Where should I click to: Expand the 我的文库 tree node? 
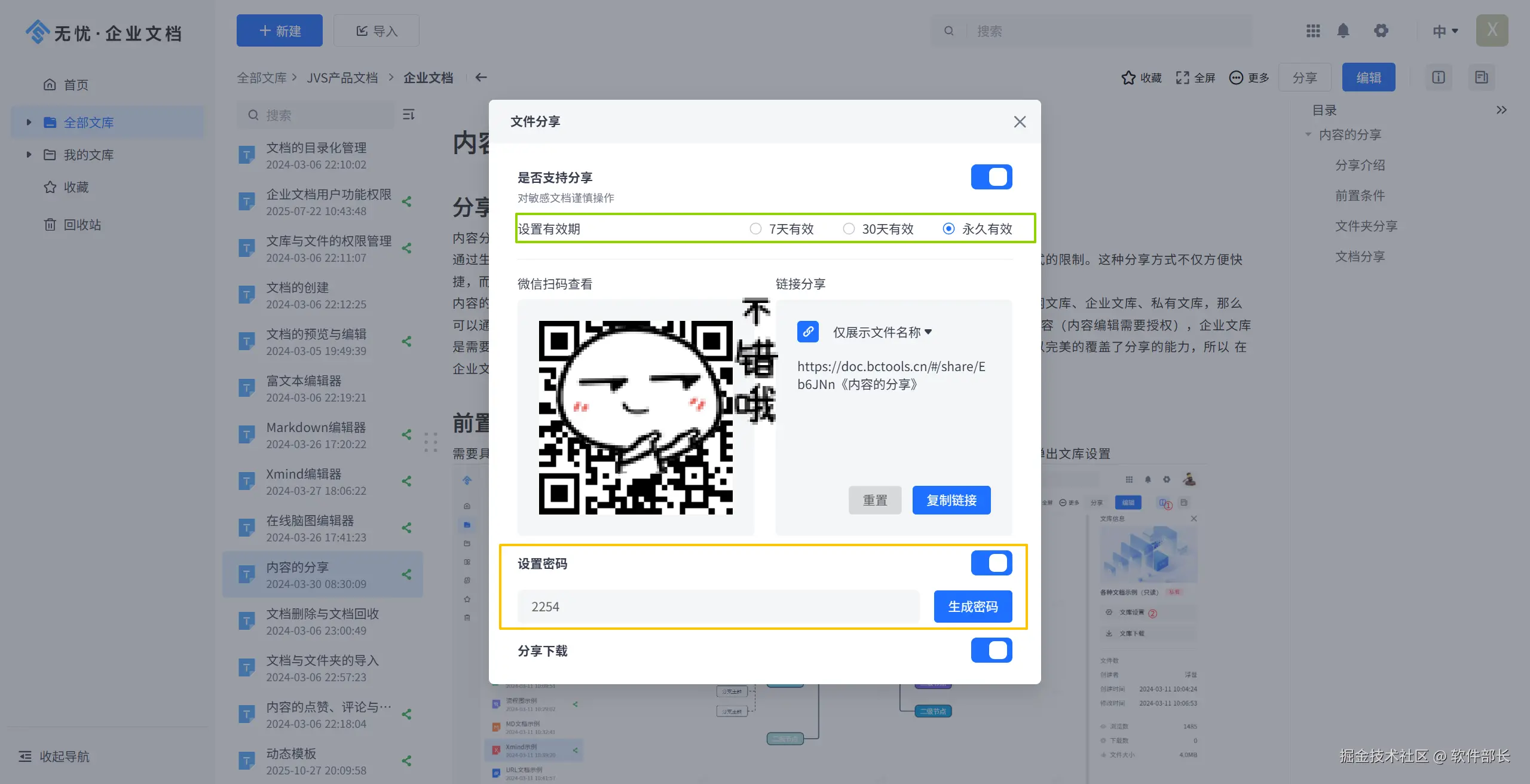[x=29, y=155]
